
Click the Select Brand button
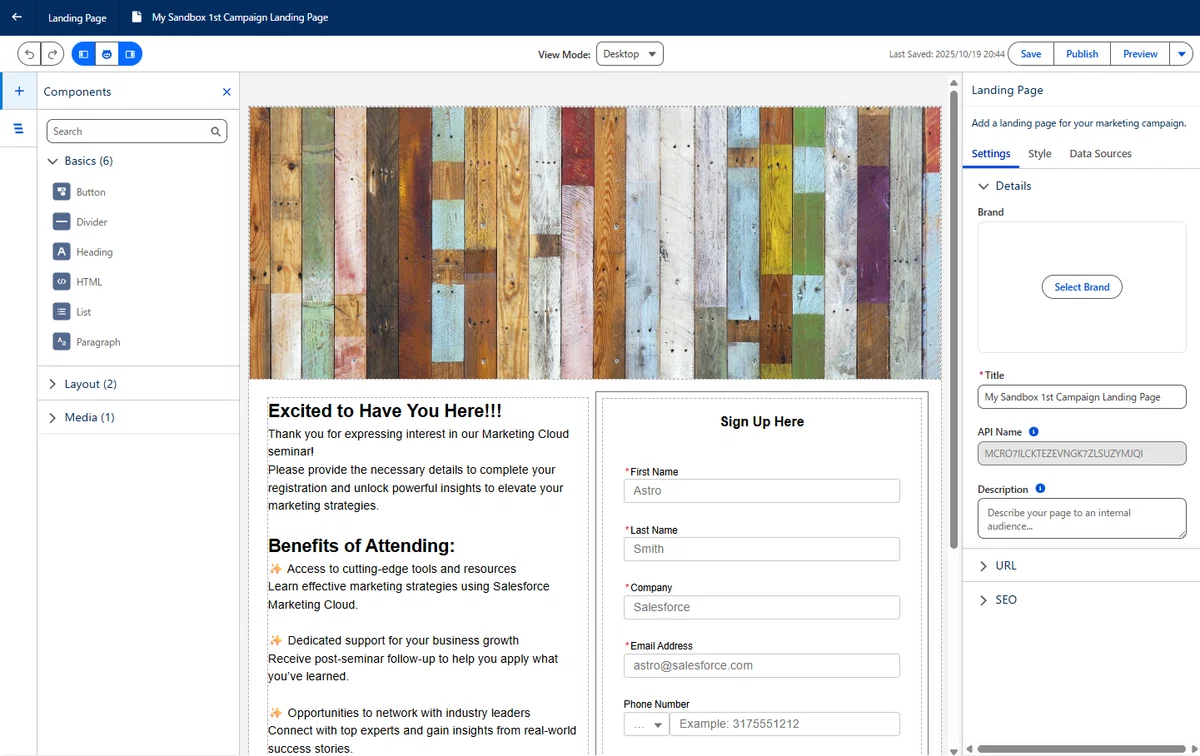[x=1082, y=287]
